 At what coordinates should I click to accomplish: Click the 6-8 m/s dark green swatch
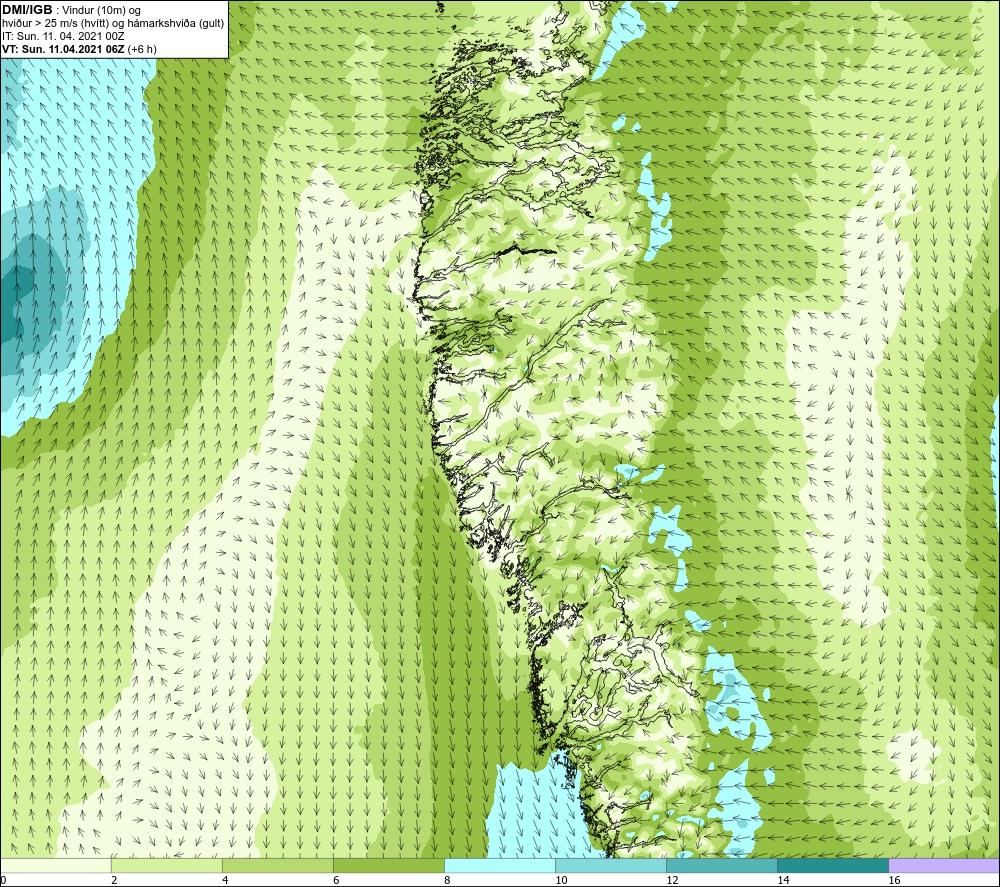388,865
